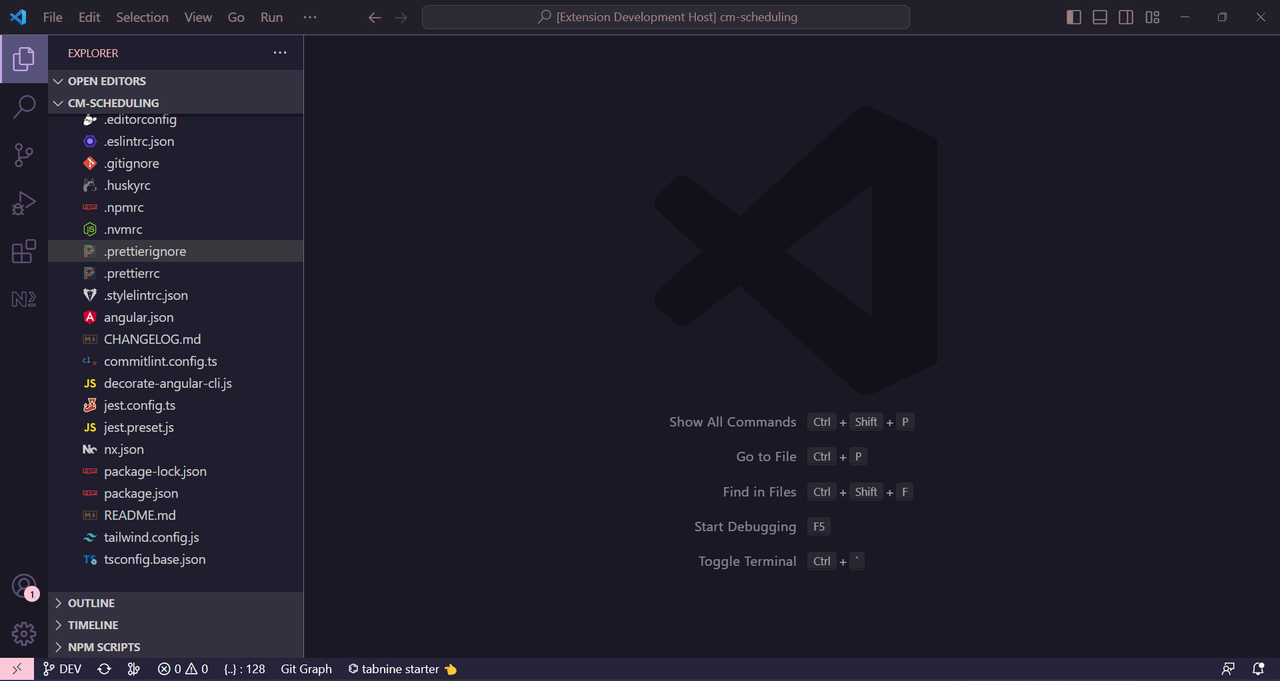This screenshot has height=681, width=1280.
Task: Click the Synchronize Changes icon
Action: click(104, 669)
